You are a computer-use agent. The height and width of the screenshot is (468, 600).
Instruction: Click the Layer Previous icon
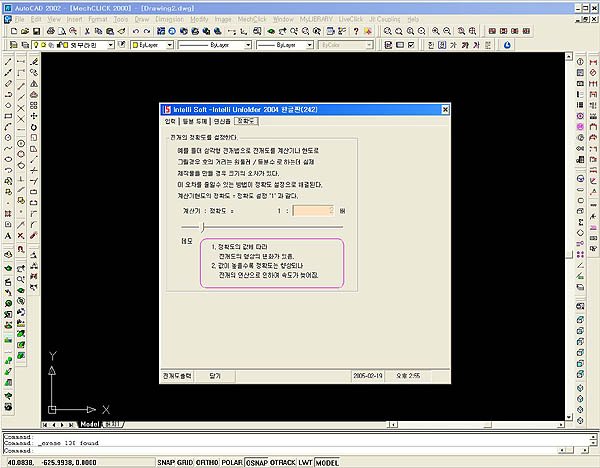[x=122, y=45]
